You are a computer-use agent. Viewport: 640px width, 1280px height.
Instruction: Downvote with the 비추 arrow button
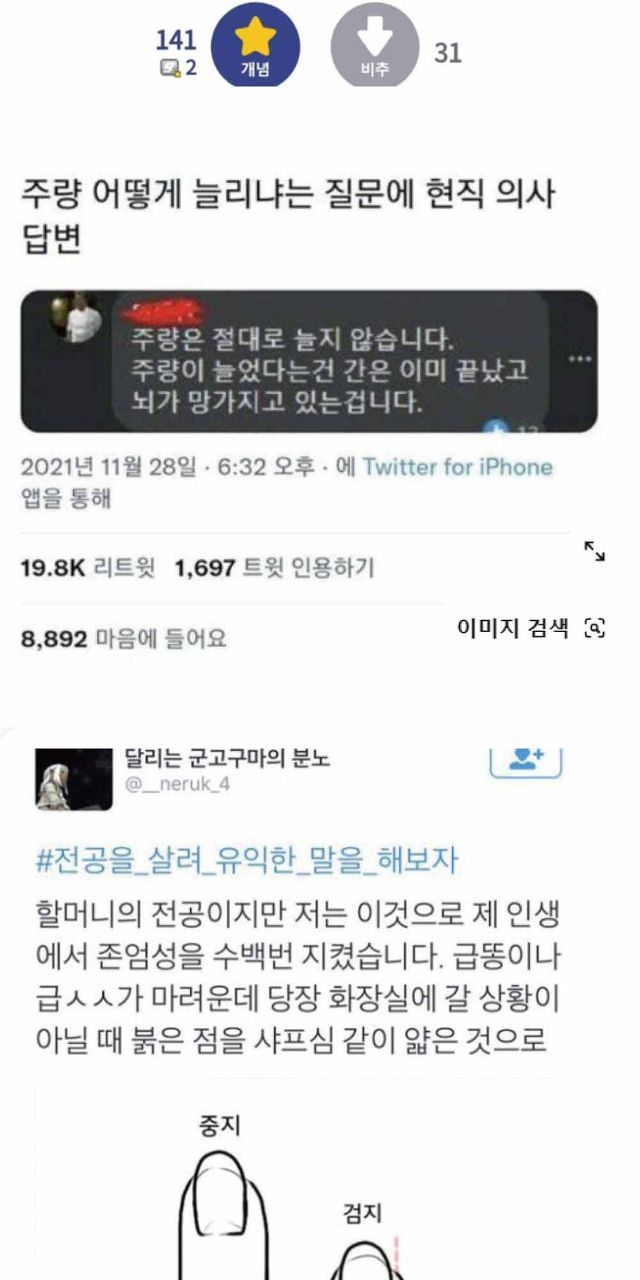coord(374,47)
